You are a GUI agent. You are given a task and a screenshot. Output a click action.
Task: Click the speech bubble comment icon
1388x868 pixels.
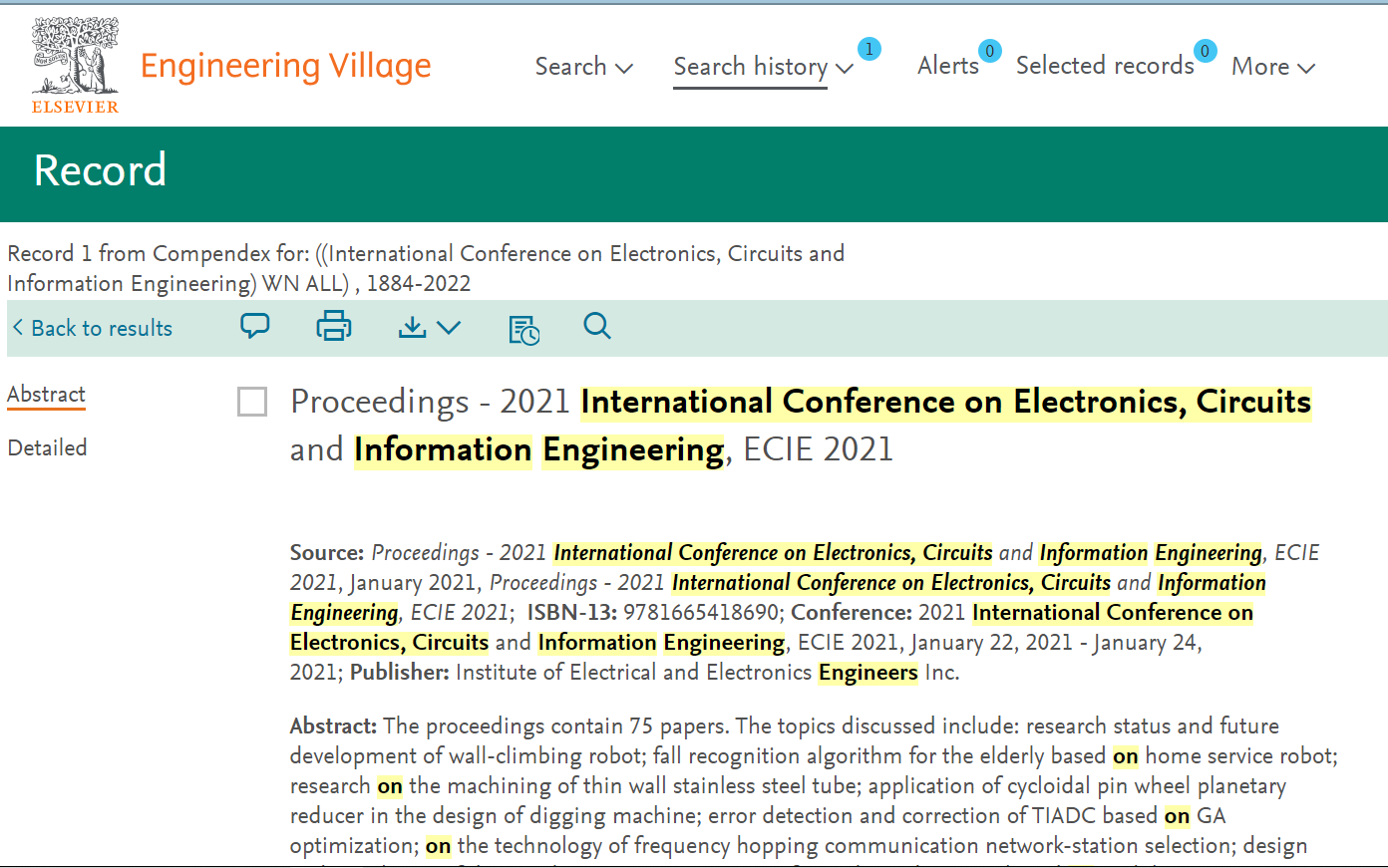point(255,326)
